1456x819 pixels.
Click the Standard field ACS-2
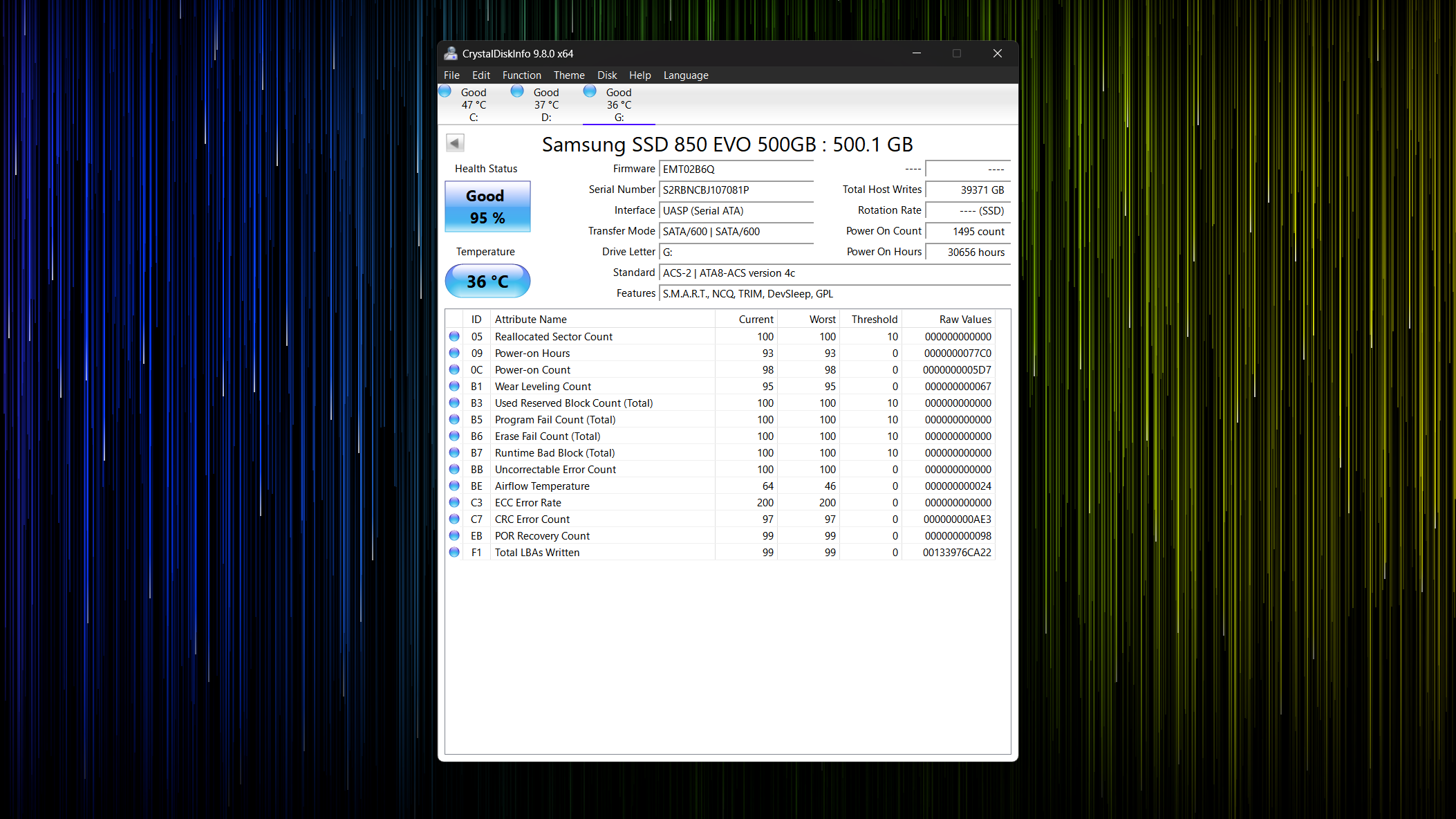pos(835,273)
